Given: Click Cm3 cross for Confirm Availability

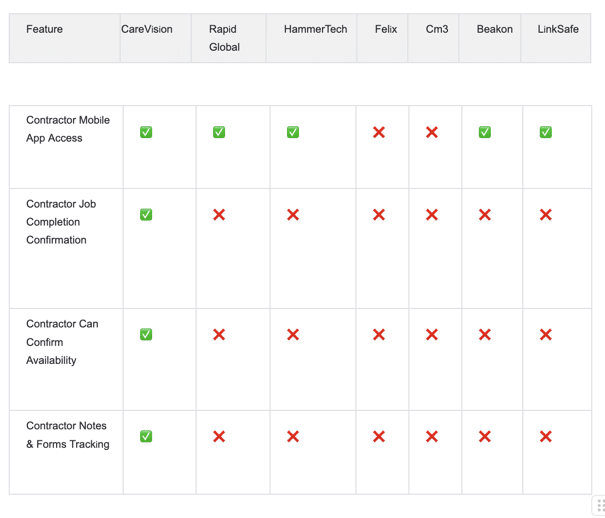Looking at the screenshot, I should 432,335.
